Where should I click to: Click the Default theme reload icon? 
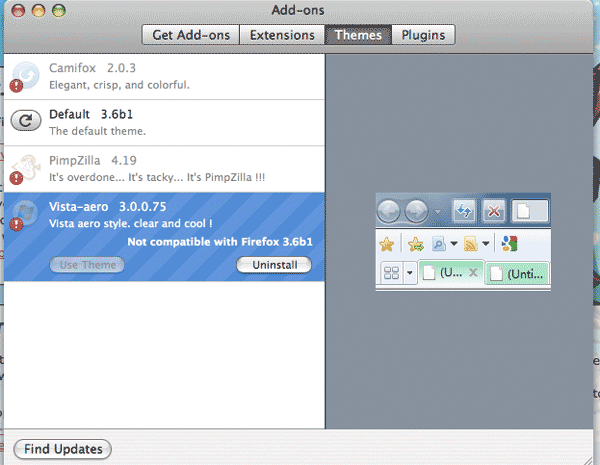click(x=26, y=121)
